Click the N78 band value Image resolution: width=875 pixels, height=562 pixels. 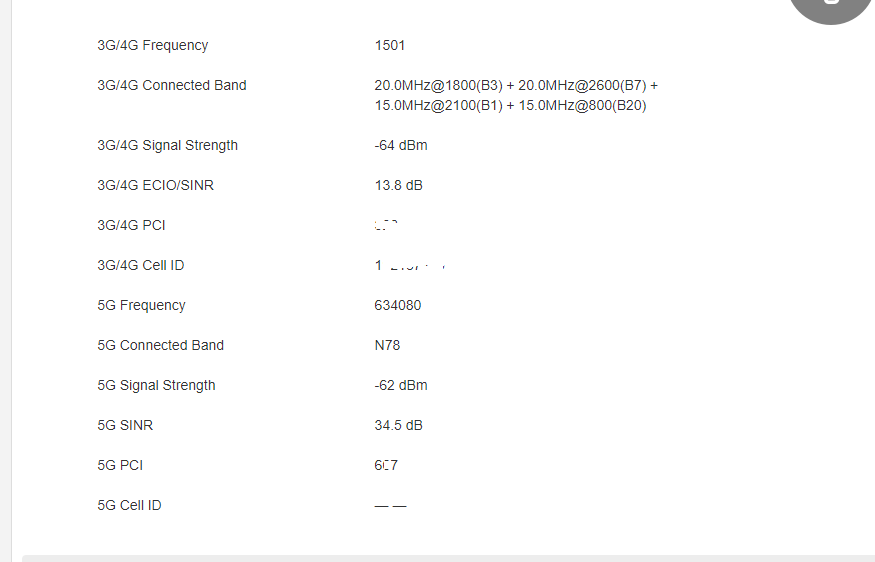[x=387, y=345]
